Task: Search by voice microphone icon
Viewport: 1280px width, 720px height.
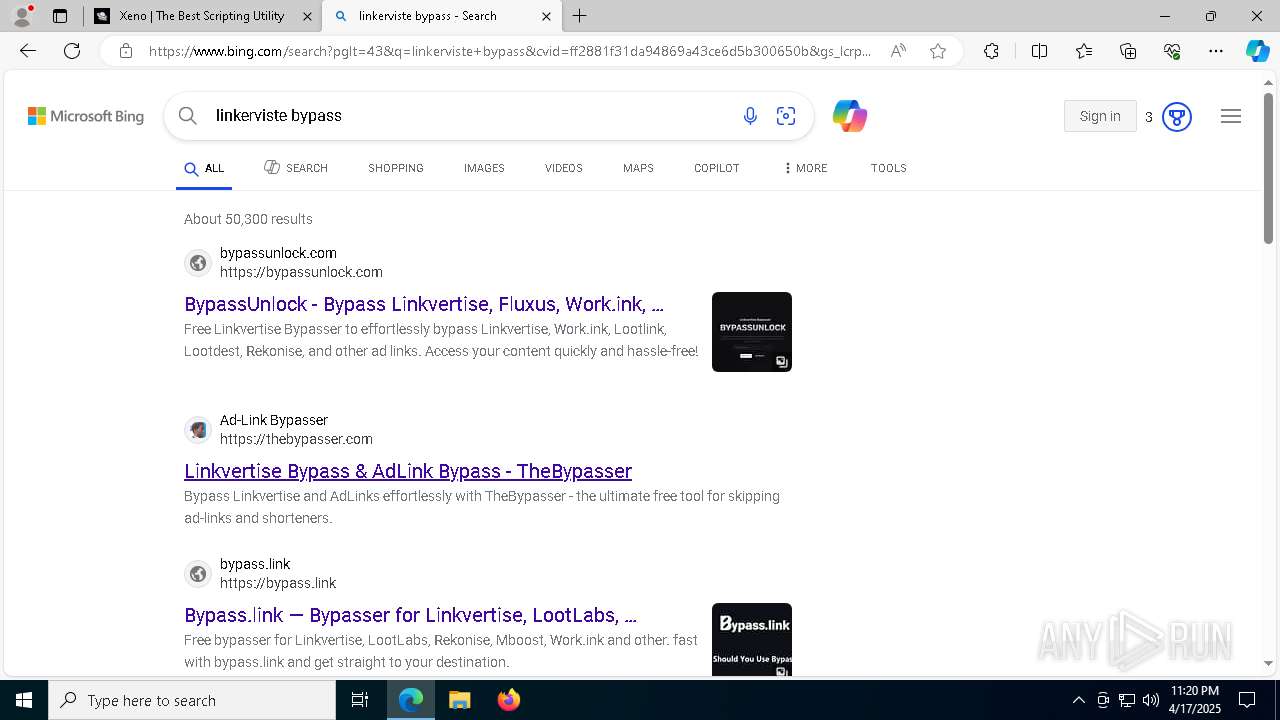Action: click(x=750, y=116)
